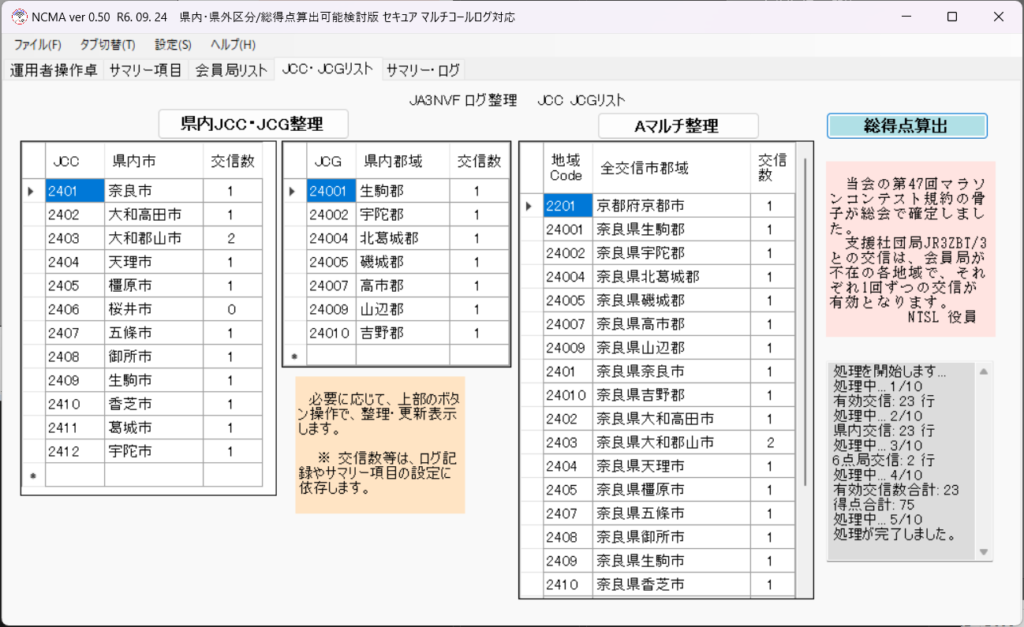Click the 交信数 header in JCC table
Image resolution: width=1024 pixels, height=627 pixels.
[233, 160]
